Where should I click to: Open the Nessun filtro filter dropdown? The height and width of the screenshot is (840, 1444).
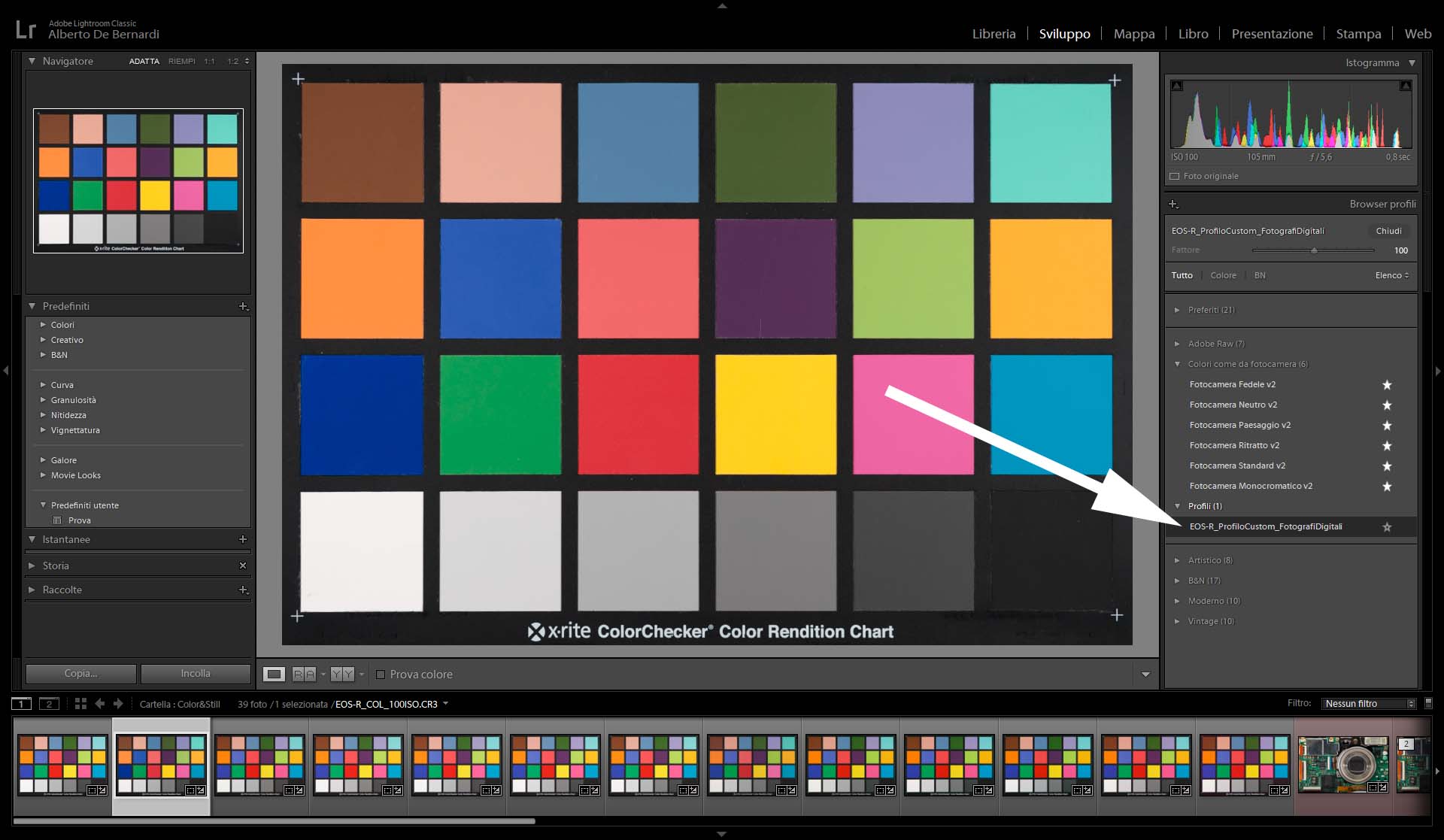coord(1369,704)
